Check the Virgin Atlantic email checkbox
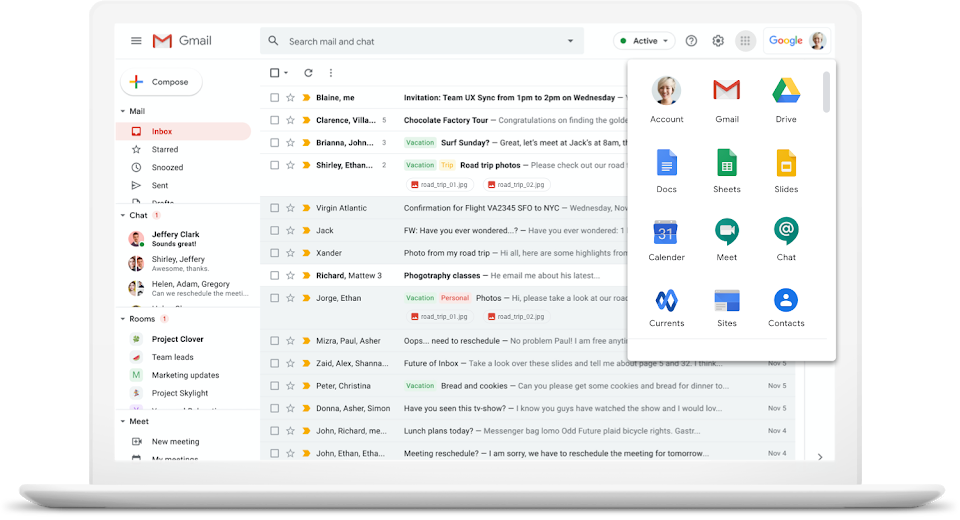960x520 pixels. 274,208
